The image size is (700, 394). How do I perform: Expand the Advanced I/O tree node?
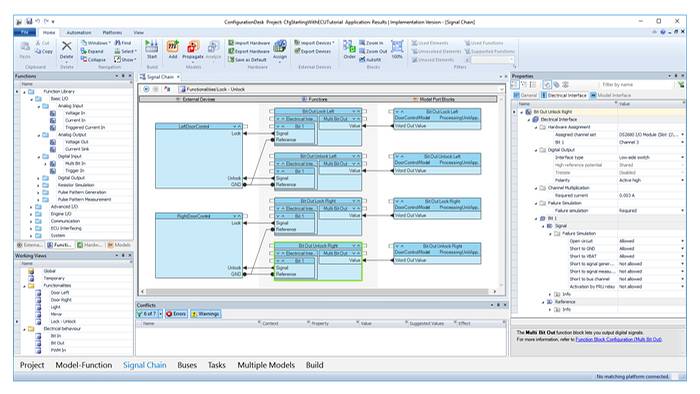pyautogui.click(x=31, y=207)
